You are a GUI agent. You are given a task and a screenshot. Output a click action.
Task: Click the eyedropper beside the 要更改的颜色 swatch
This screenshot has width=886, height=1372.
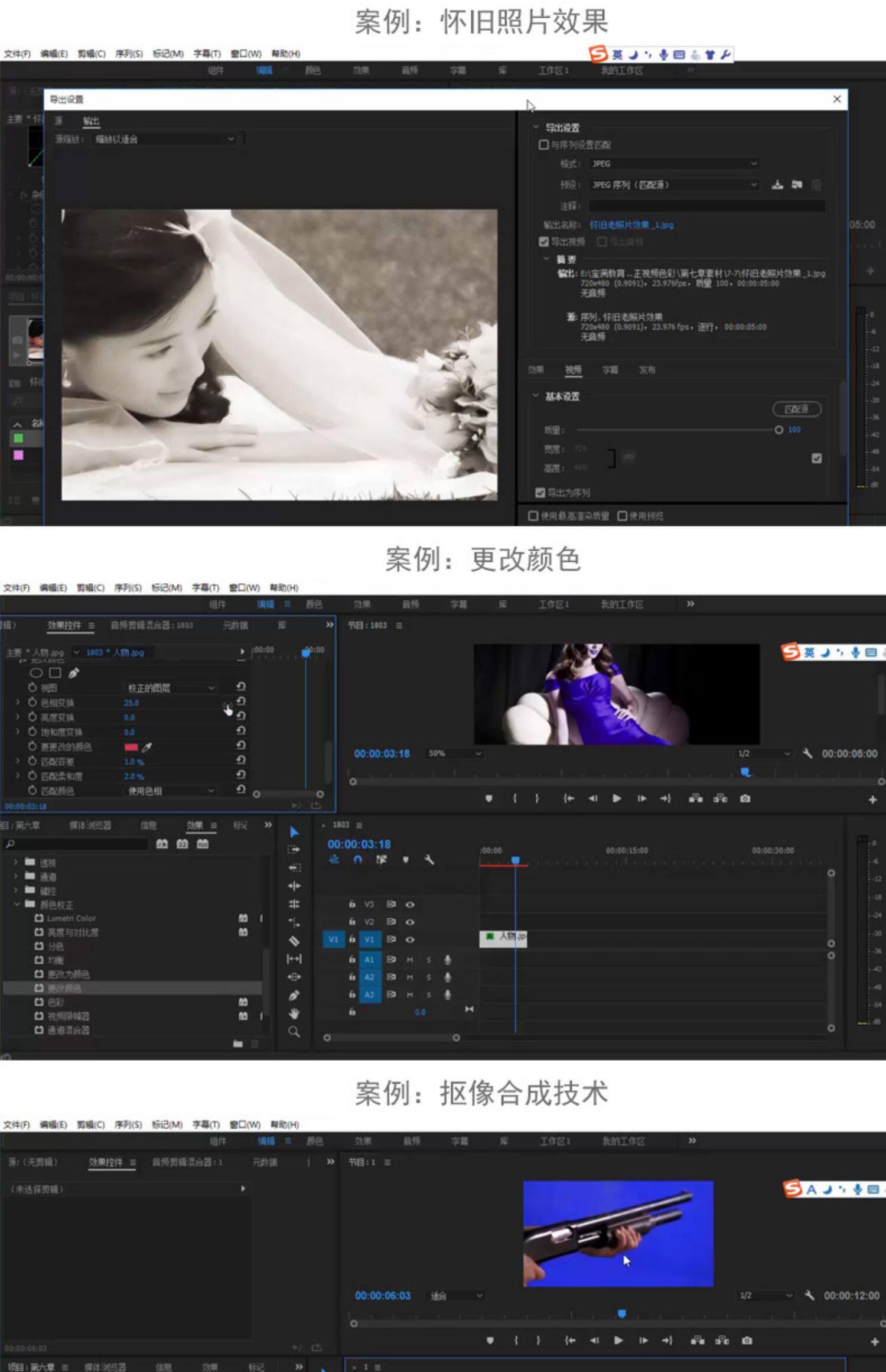(147, 747)
